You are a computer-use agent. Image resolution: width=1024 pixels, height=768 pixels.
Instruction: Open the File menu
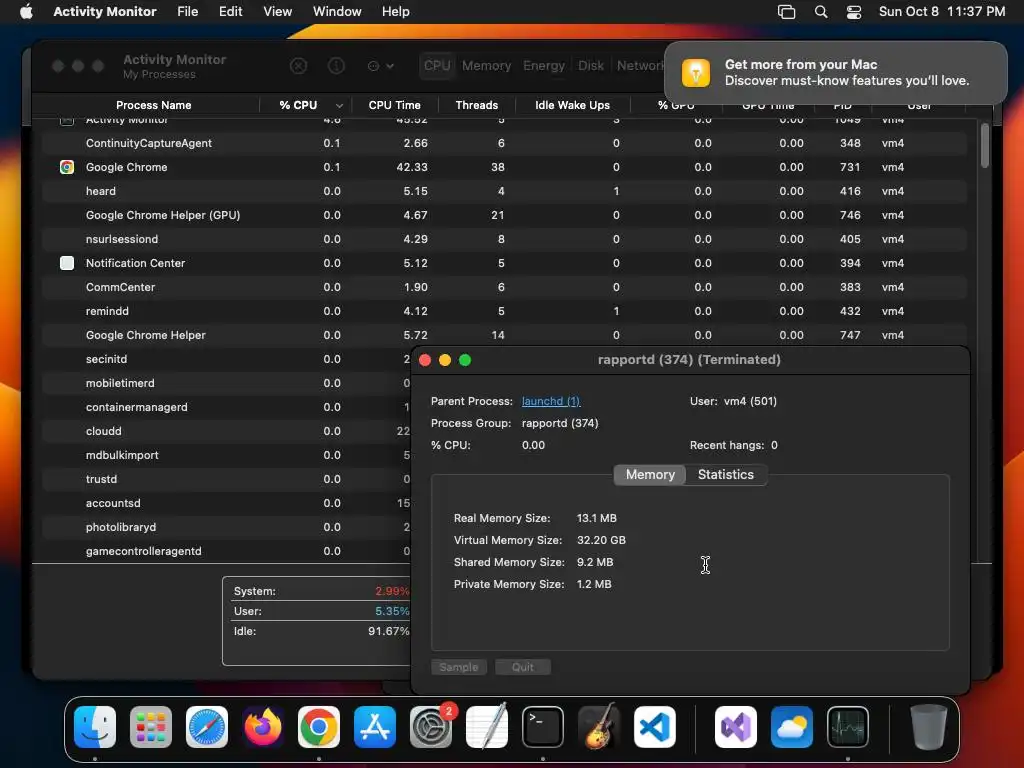click(187, 11)
